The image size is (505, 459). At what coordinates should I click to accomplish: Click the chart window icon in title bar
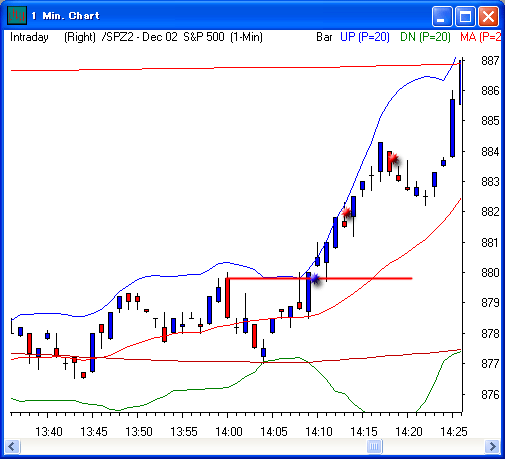click(17, 15)
